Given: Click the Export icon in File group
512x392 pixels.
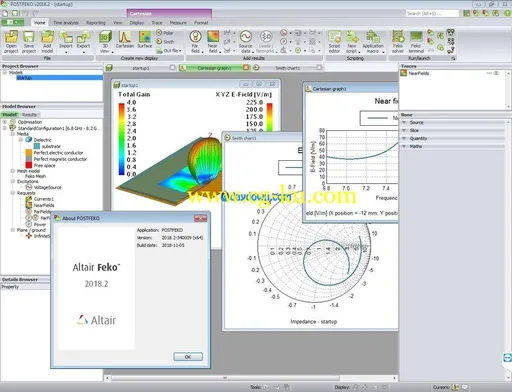Looking at the screenshot, I should tap(83, 37).
